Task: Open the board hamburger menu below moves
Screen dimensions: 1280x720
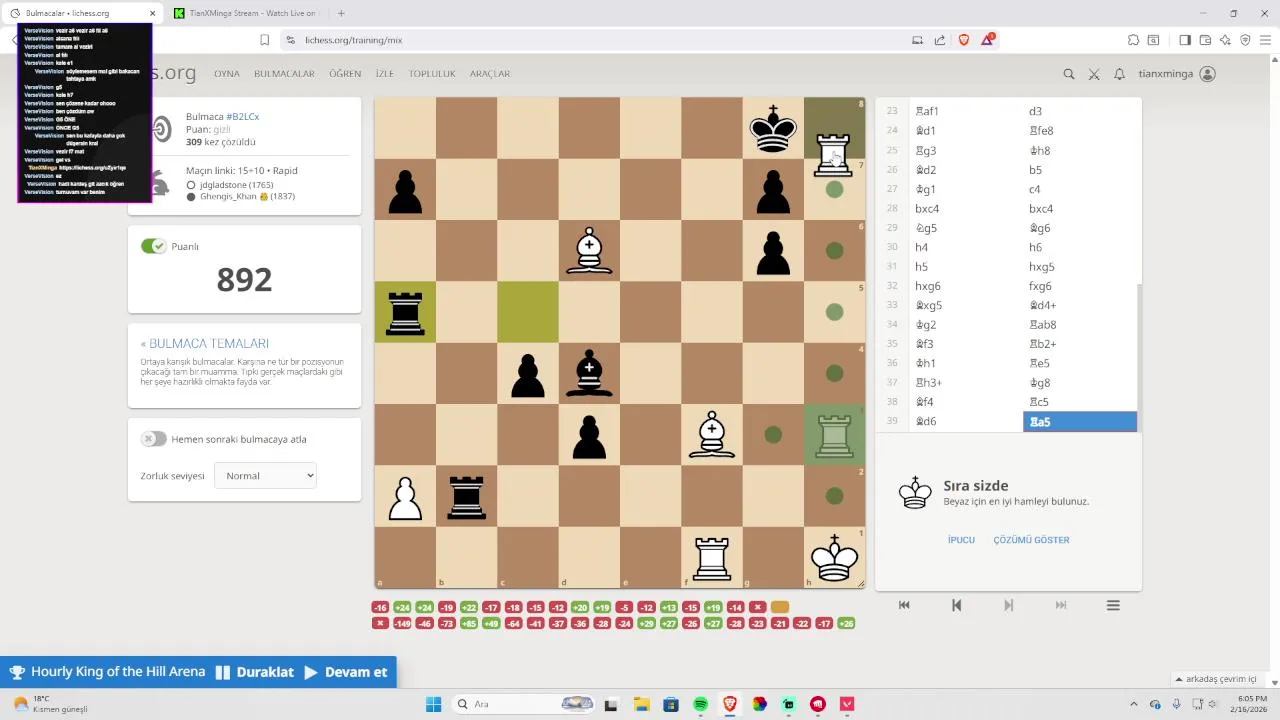Action: click(1112, 605)
